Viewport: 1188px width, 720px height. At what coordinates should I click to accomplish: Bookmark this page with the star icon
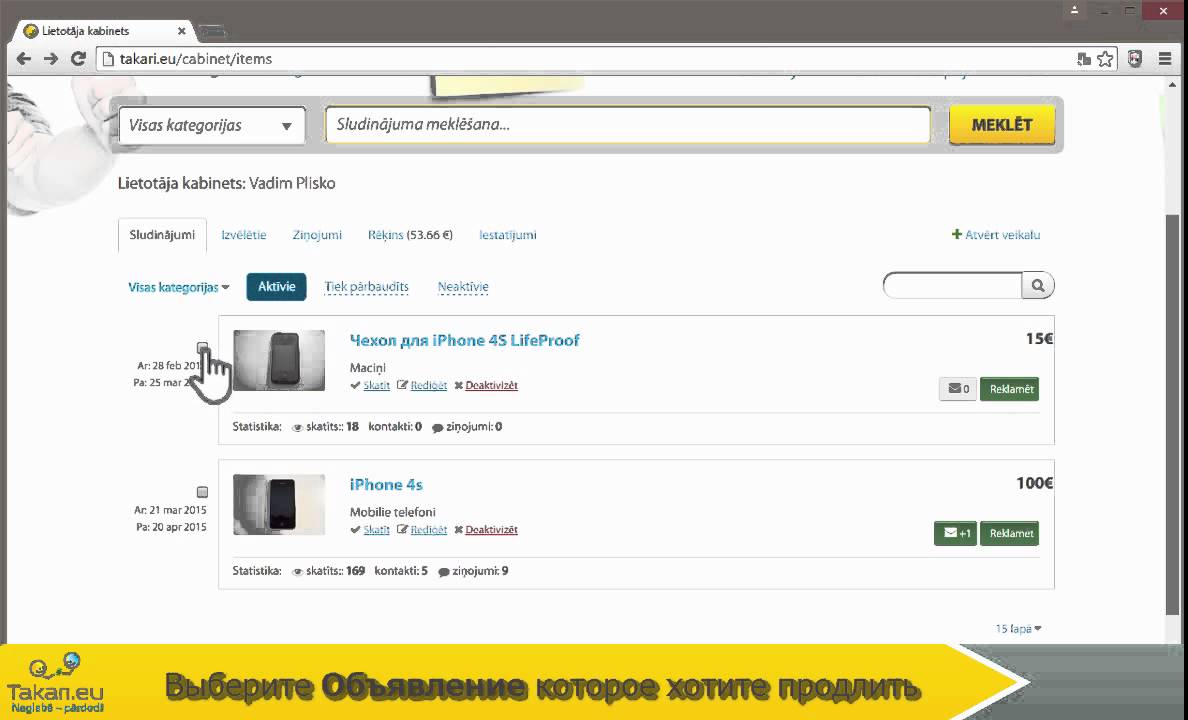pyautogui.click(x=1105, y=59)
